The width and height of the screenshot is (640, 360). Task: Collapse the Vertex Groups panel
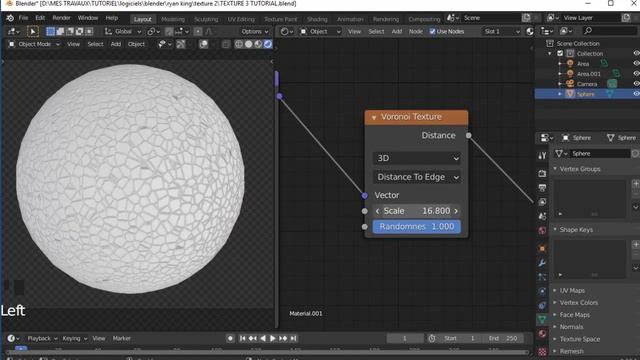[x=555, y=169]
